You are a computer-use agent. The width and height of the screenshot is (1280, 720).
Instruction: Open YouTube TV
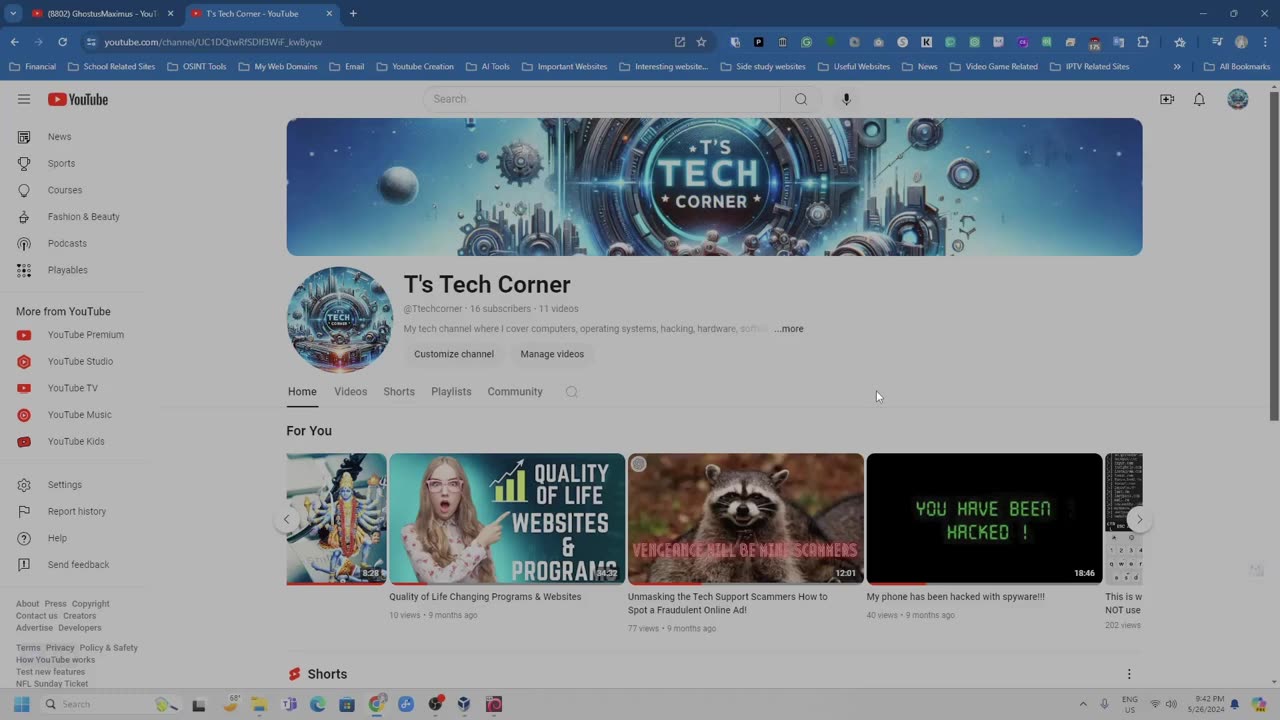click(75, 388)
